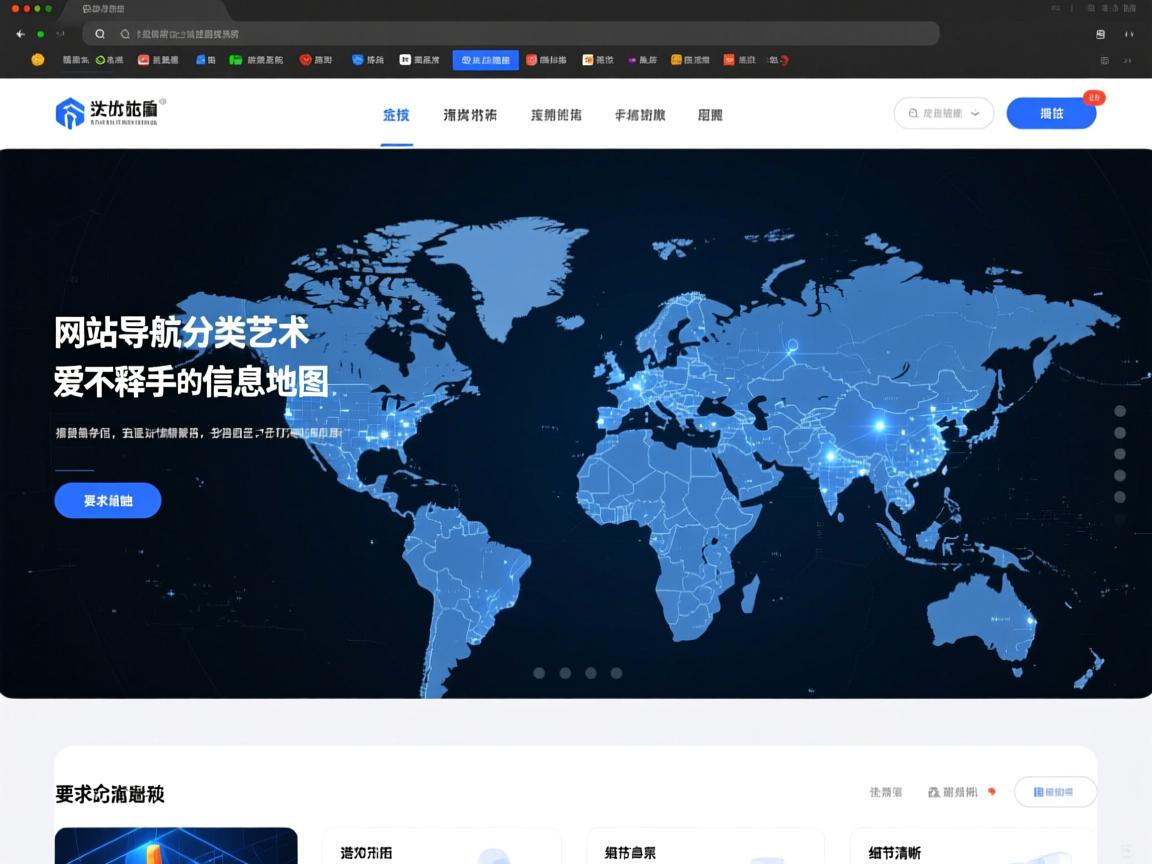
Task: Click the blue CTA button on the hero banner
Action: (x=108, y=500)
